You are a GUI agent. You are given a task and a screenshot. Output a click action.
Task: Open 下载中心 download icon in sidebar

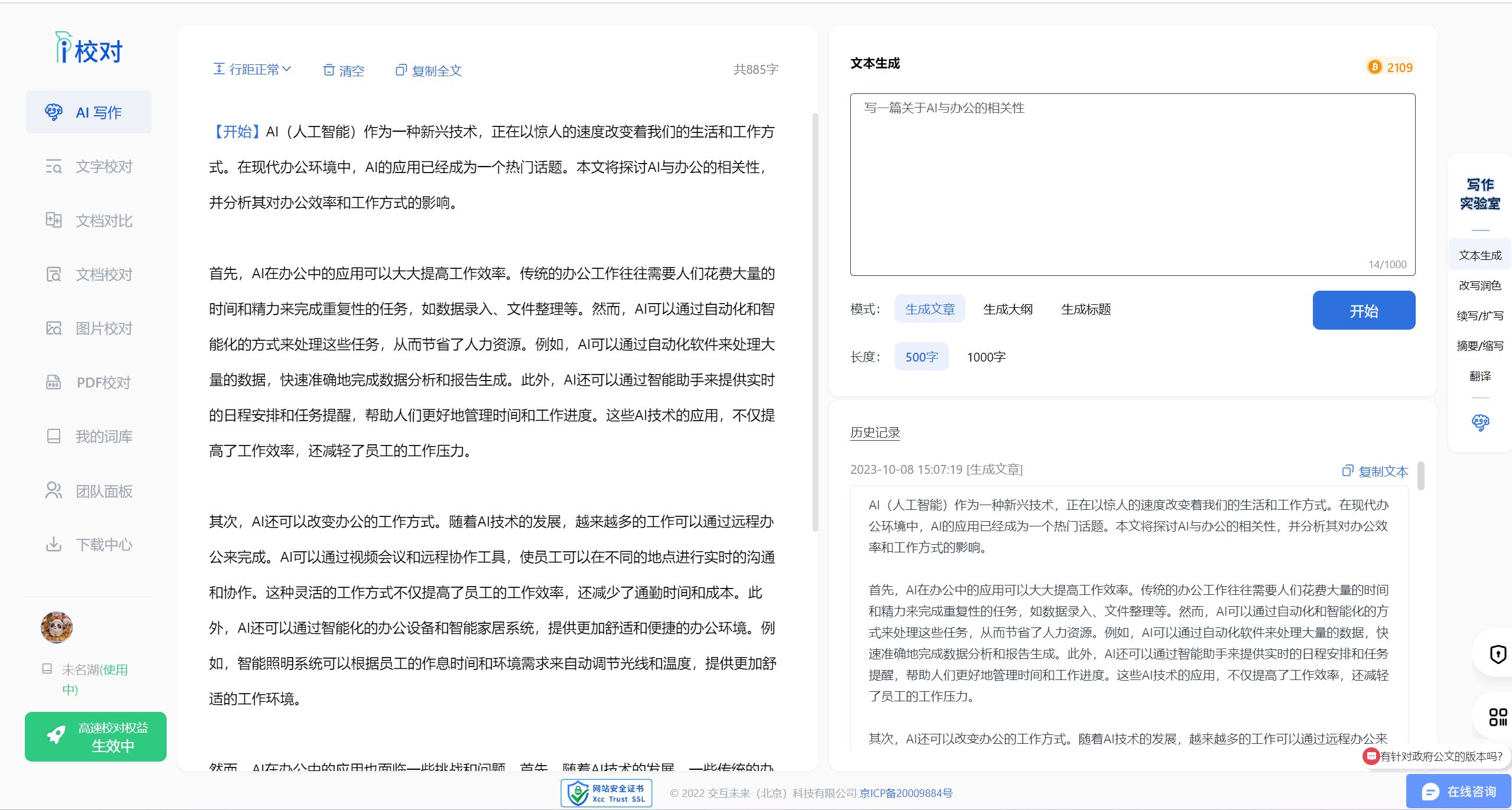(x=54, y=544)
